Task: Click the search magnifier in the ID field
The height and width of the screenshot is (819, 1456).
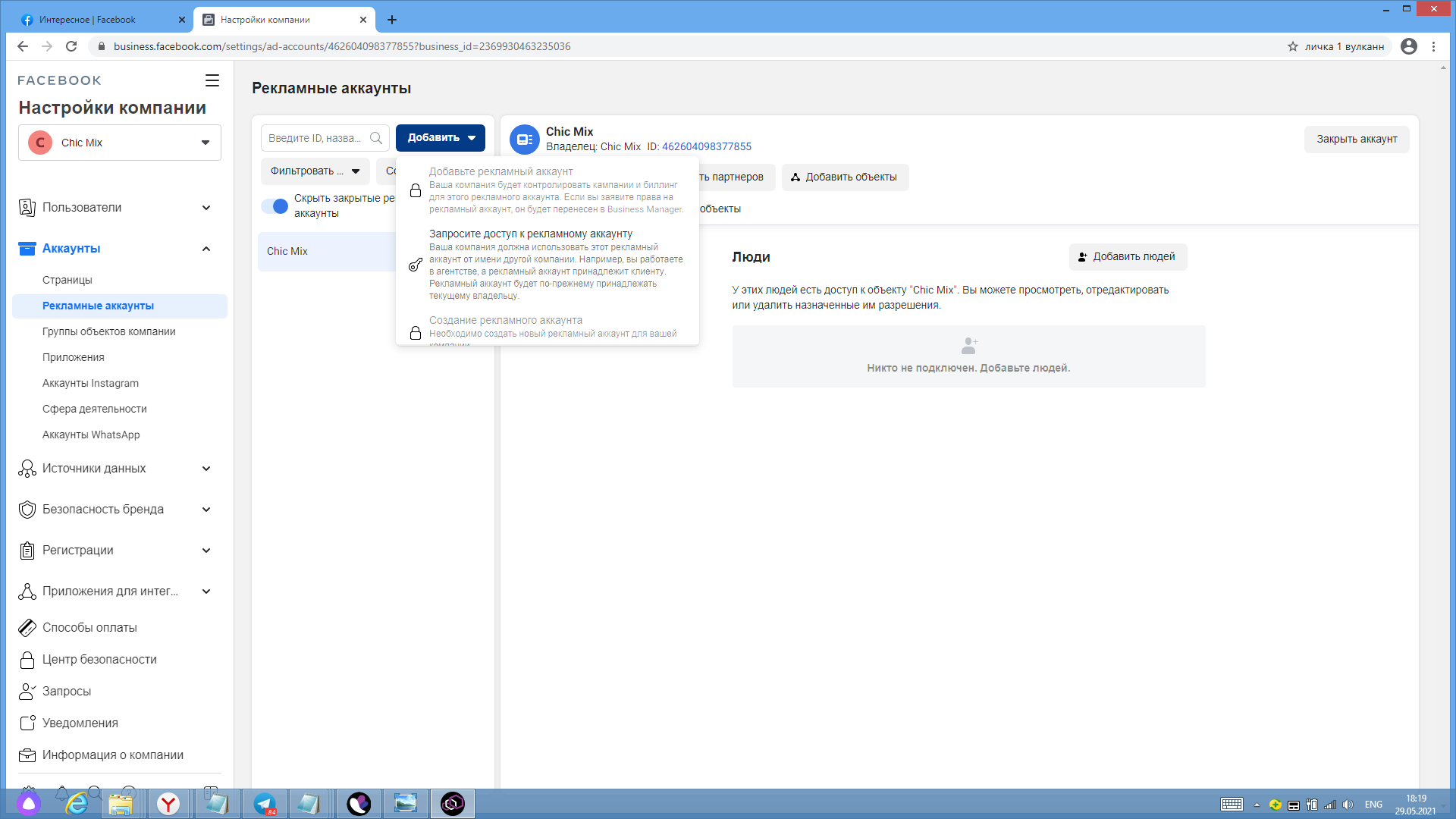Action: [x=376, y=138]
